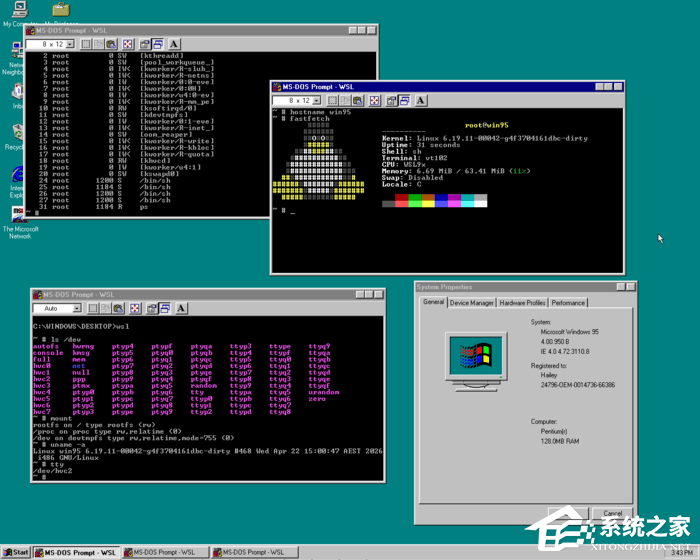This screenshot has height=560, width=700.
Task: Click 'urandom' entry in the /dev listing
Action: point(324,392)
